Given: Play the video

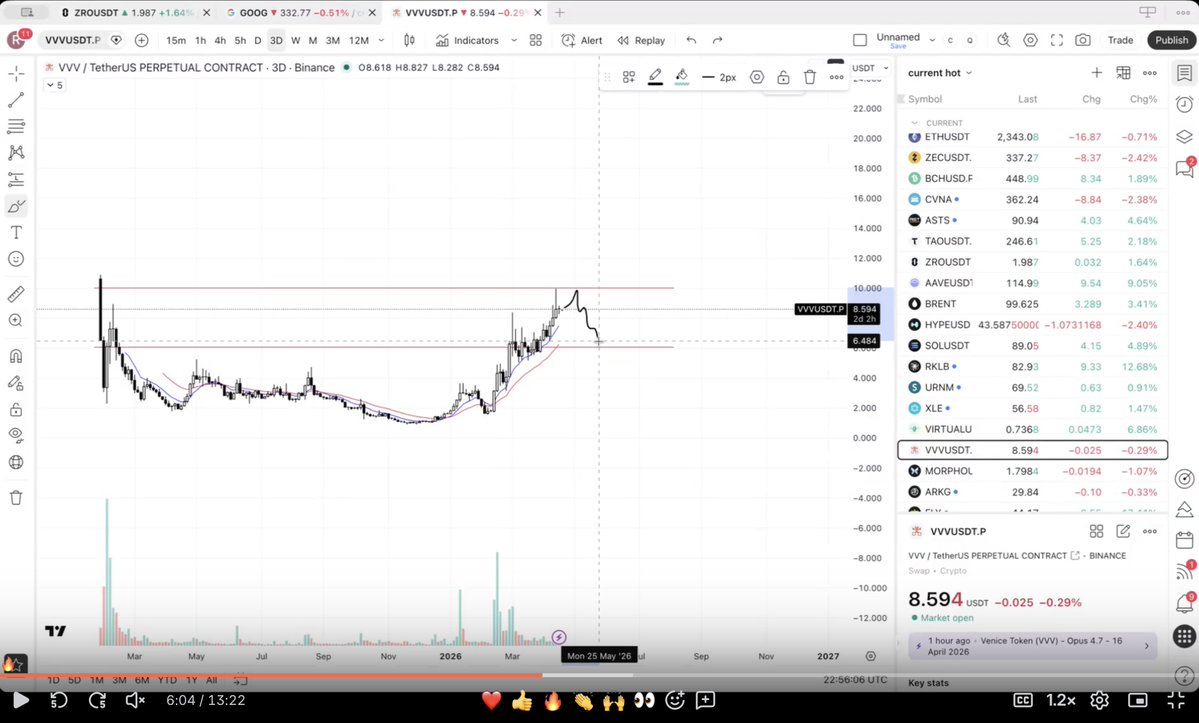Looking at the screenshot, I should pos(21,700).
